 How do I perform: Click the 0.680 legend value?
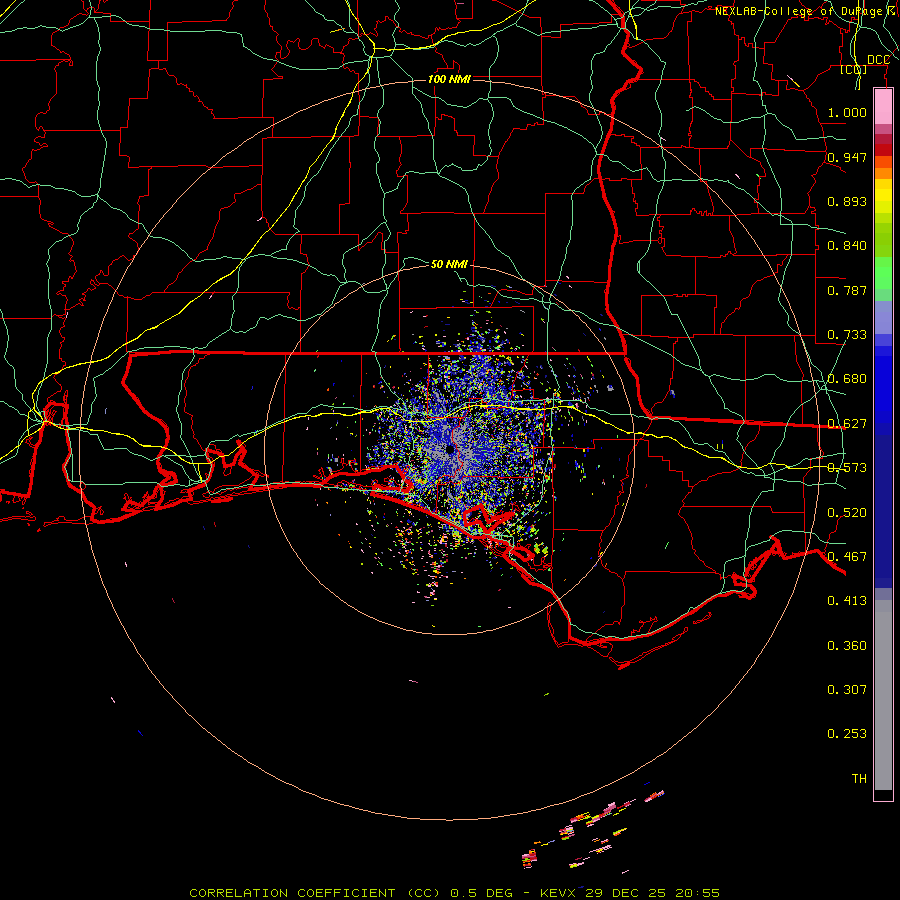coord(847,379)
